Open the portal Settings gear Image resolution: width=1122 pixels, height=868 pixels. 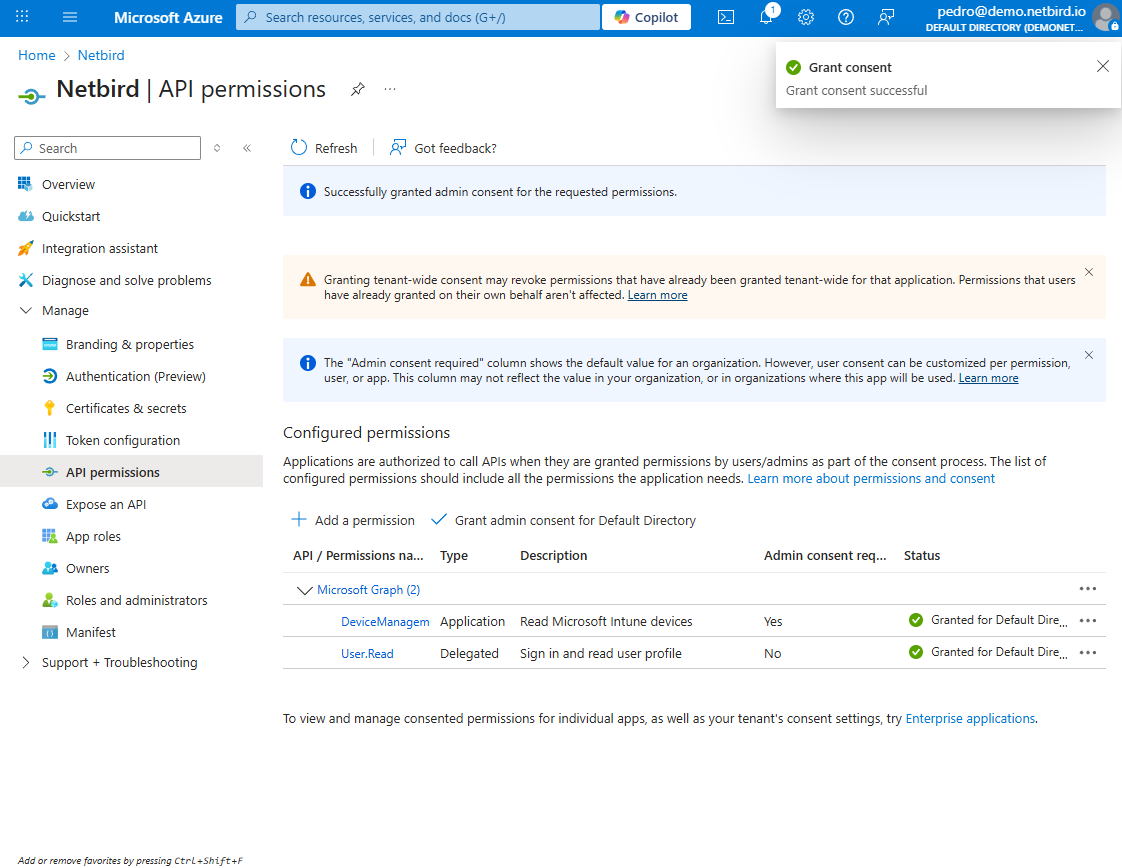[806, 17]
